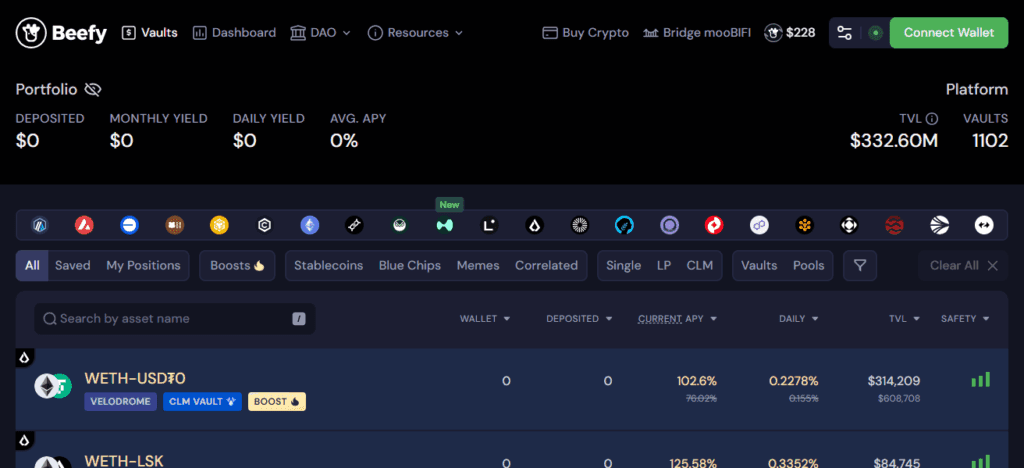This screenshot has height=468, width=1024.
Task: Sort by the DEPOSITED column
Action: pos(579,319)
